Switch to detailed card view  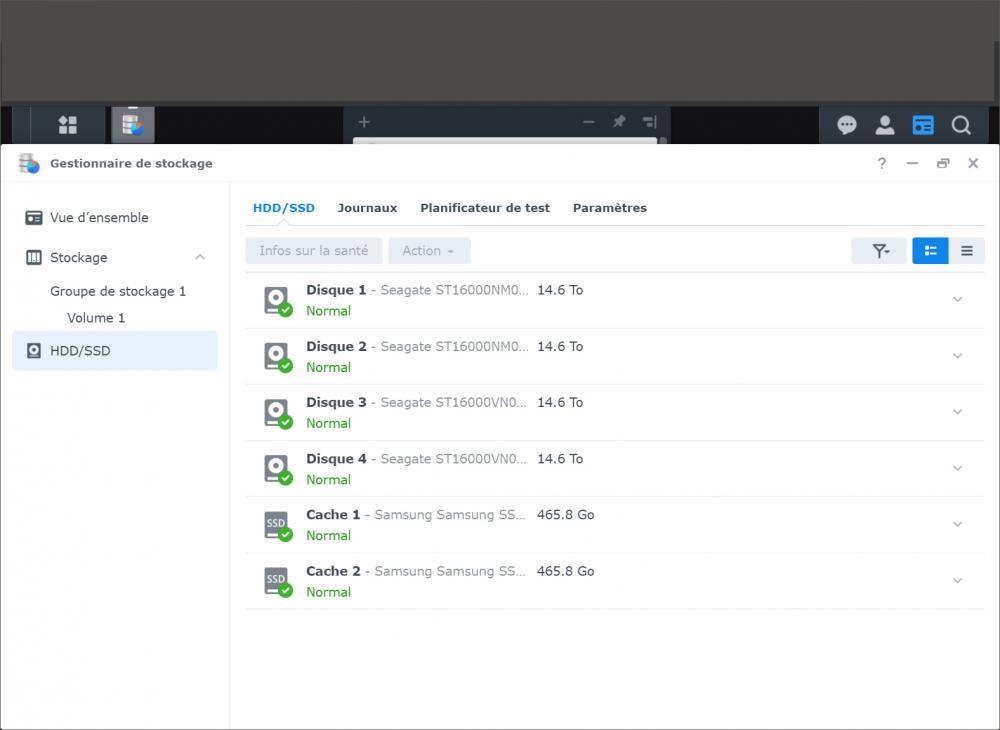(930, 251)
